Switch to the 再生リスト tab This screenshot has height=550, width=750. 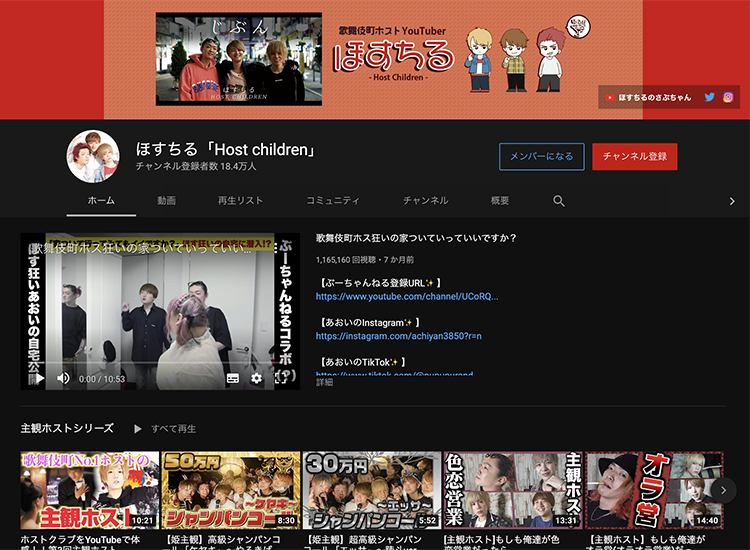(x=240, y=201)
